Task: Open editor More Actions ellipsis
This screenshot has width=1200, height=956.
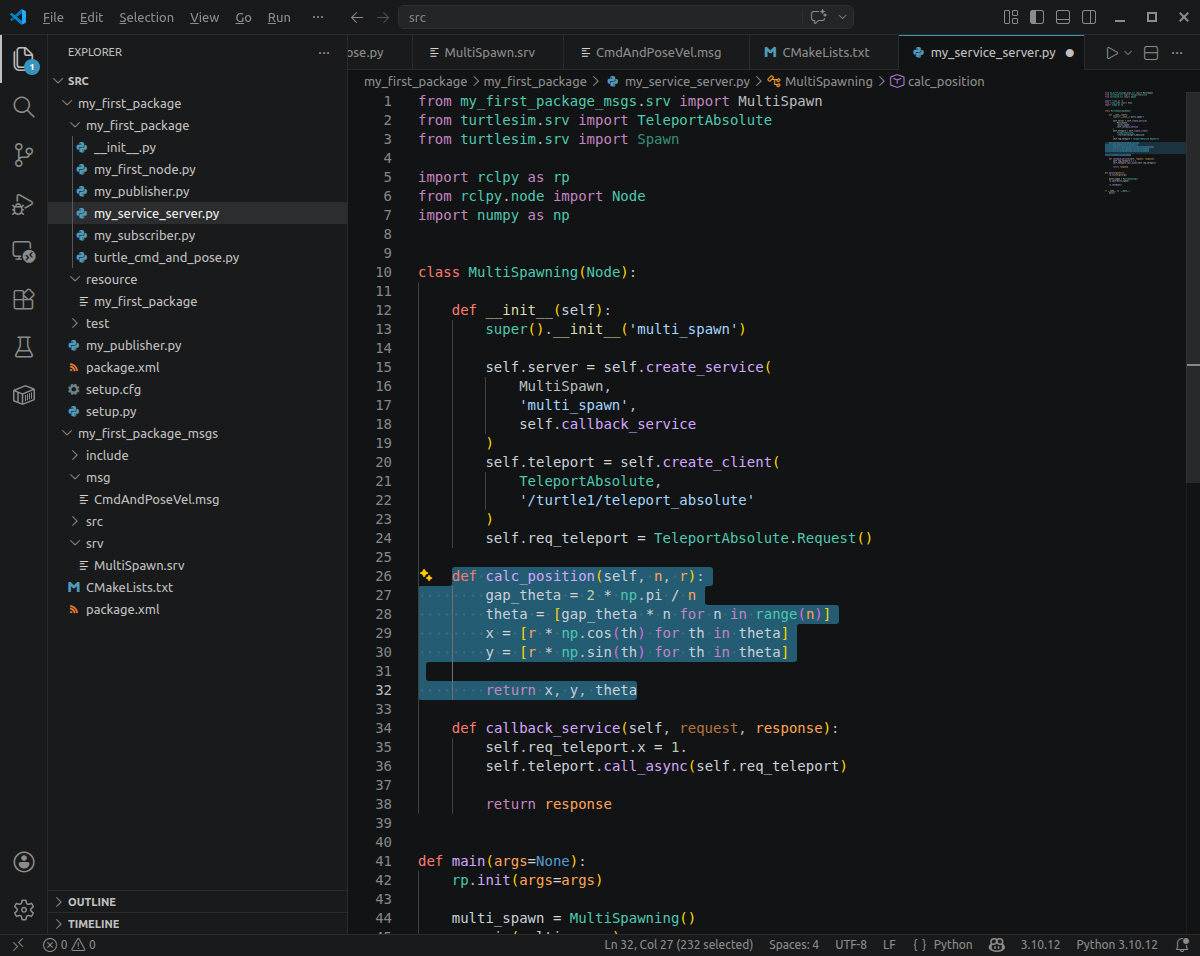Action: coord(1179,53)
